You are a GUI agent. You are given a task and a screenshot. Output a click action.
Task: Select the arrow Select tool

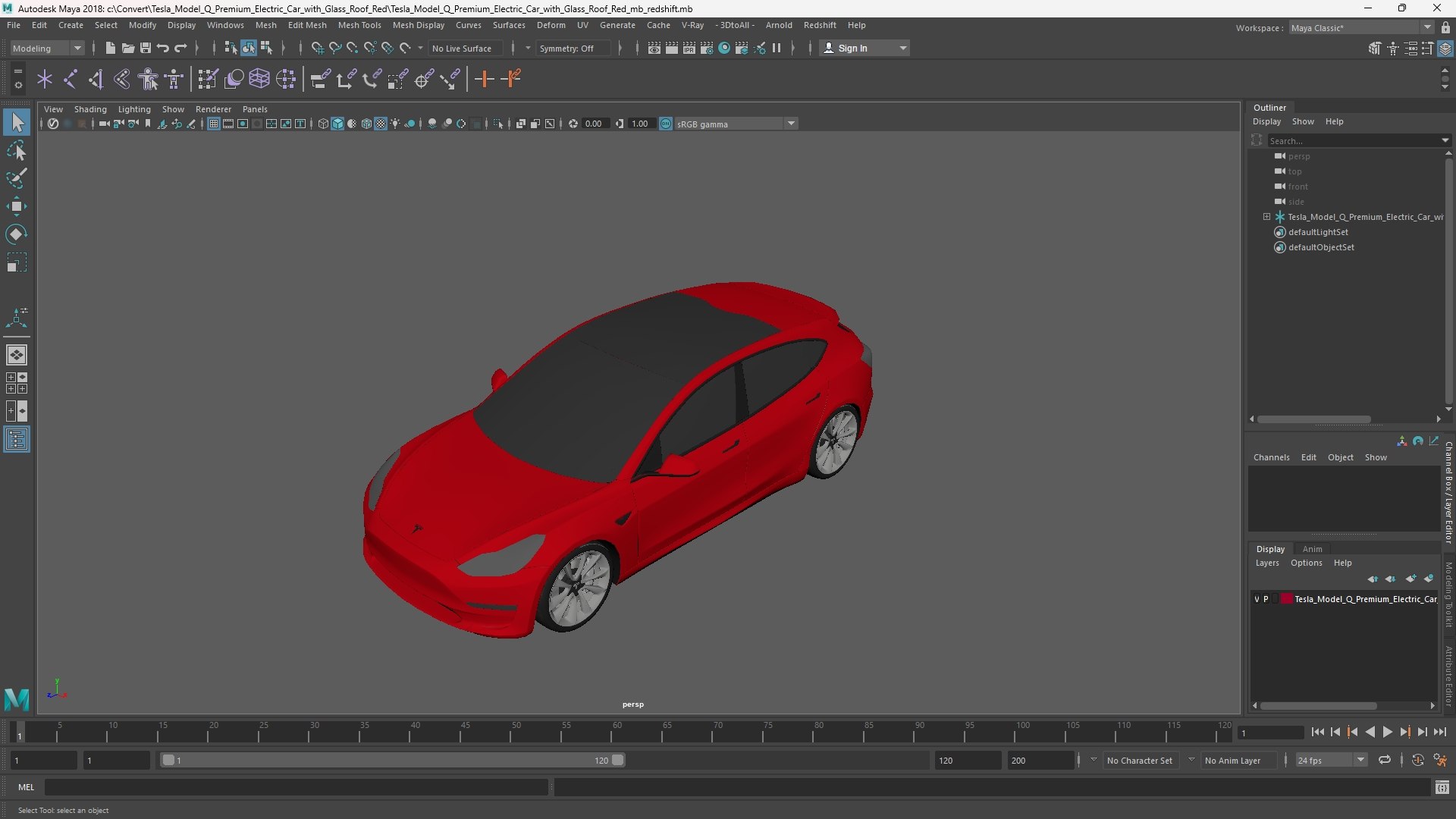click(x=17, y=122)
